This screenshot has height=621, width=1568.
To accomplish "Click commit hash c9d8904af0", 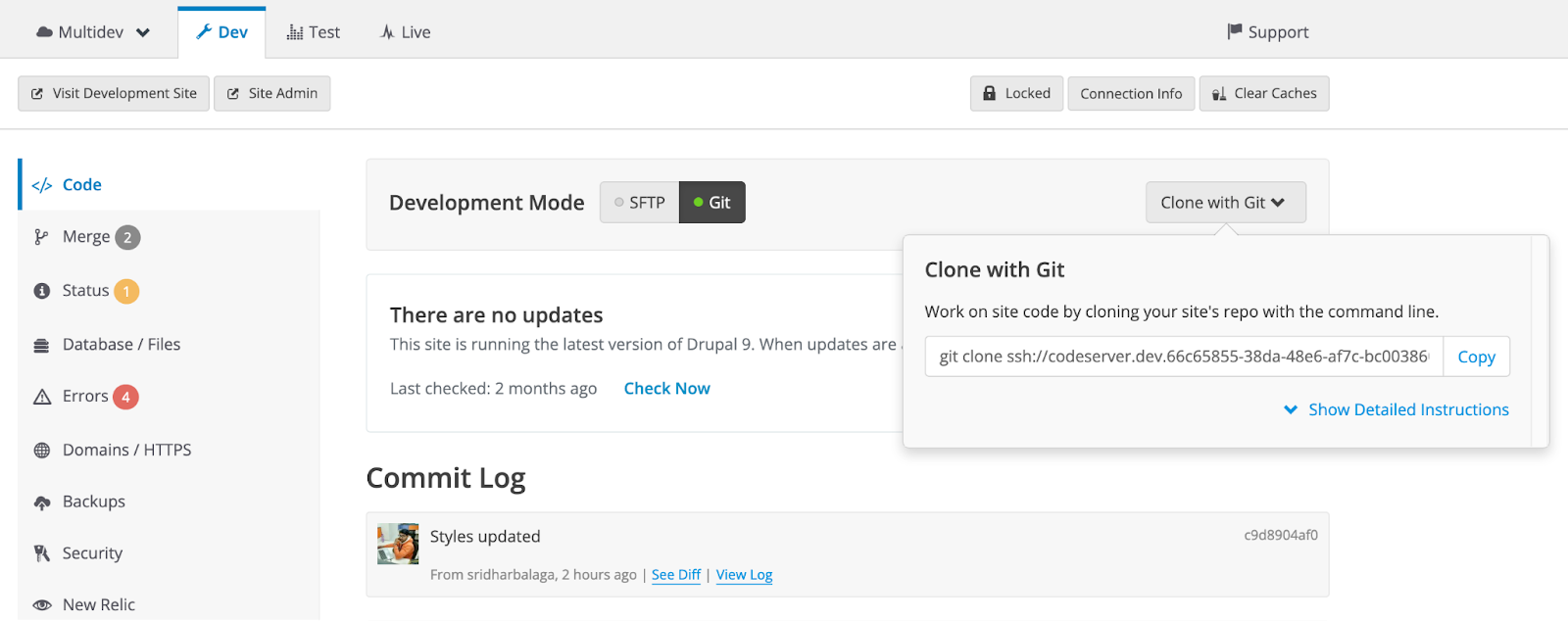I will click(x=1281, y=536).
